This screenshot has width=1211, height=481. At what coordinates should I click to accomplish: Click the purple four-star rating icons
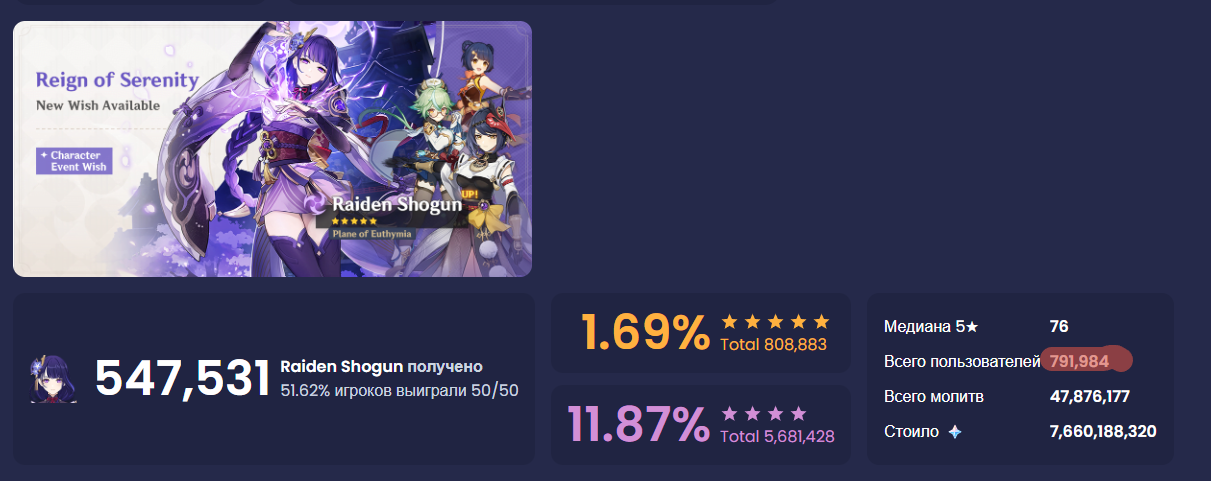point(764,413)
